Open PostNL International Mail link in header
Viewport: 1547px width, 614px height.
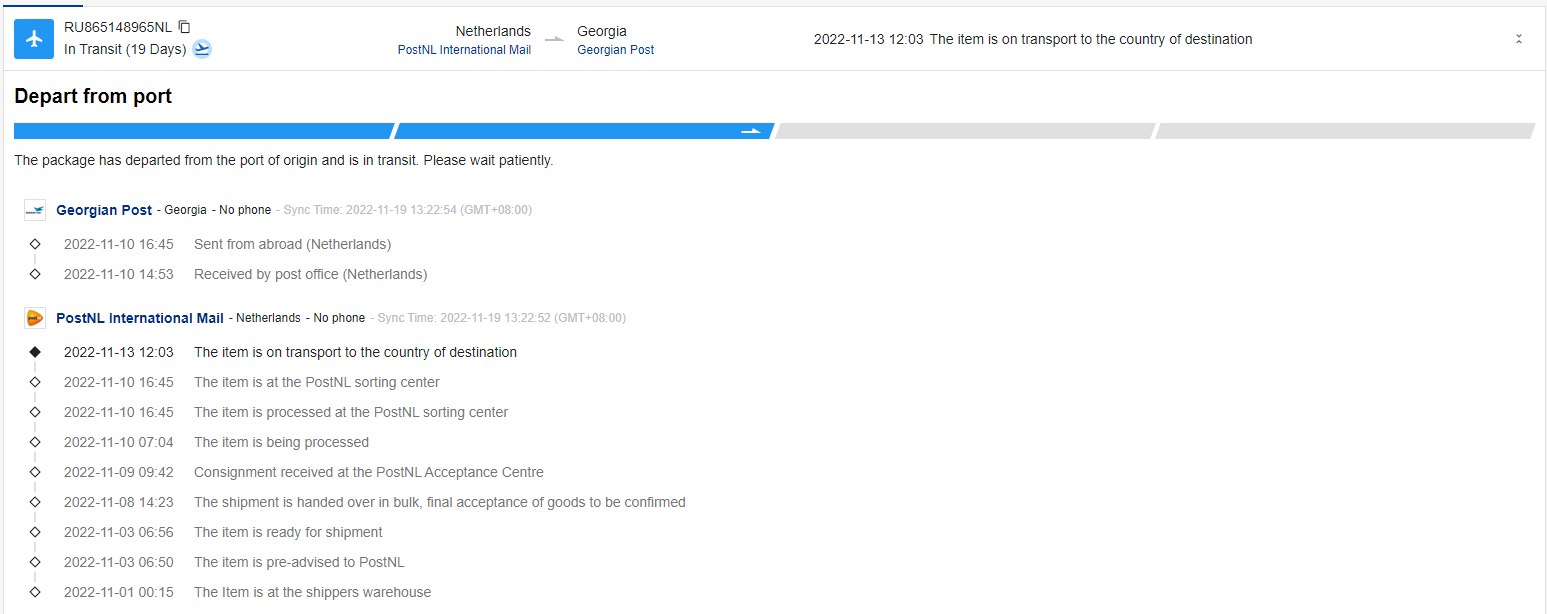tap(464, 50)
